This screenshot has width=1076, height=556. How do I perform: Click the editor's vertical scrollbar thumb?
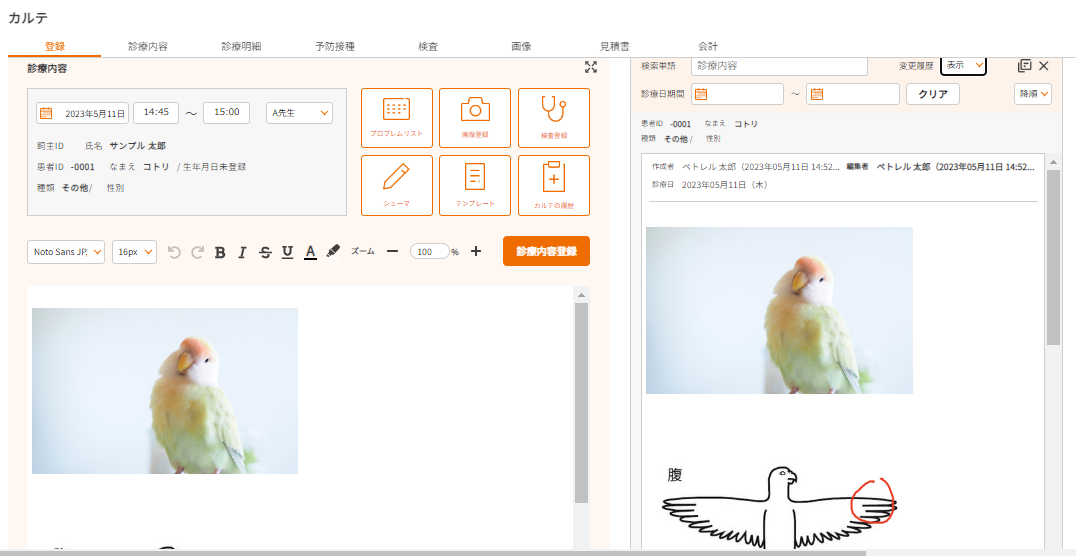581,402
